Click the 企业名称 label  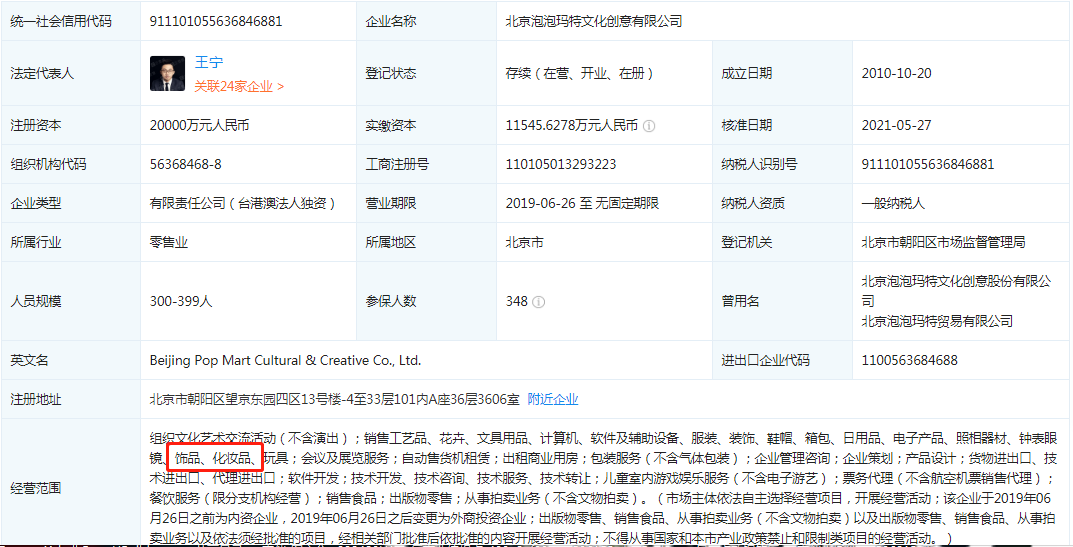click(390, 21)
